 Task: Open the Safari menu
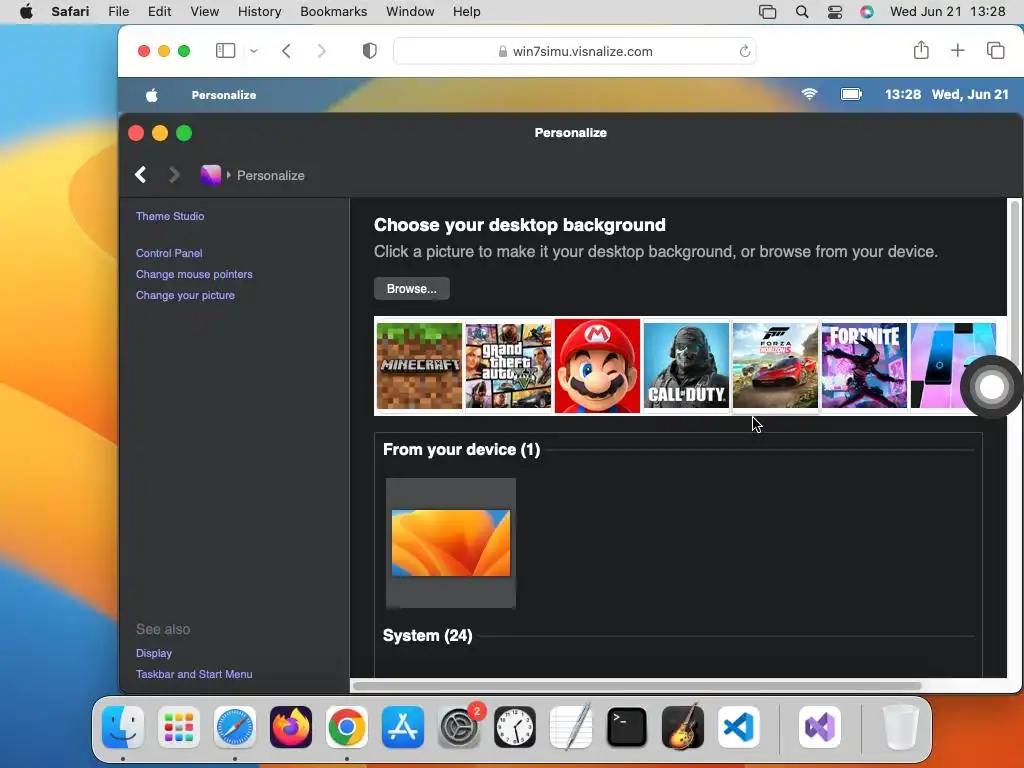pyautogui.click(x=70, y=12)
